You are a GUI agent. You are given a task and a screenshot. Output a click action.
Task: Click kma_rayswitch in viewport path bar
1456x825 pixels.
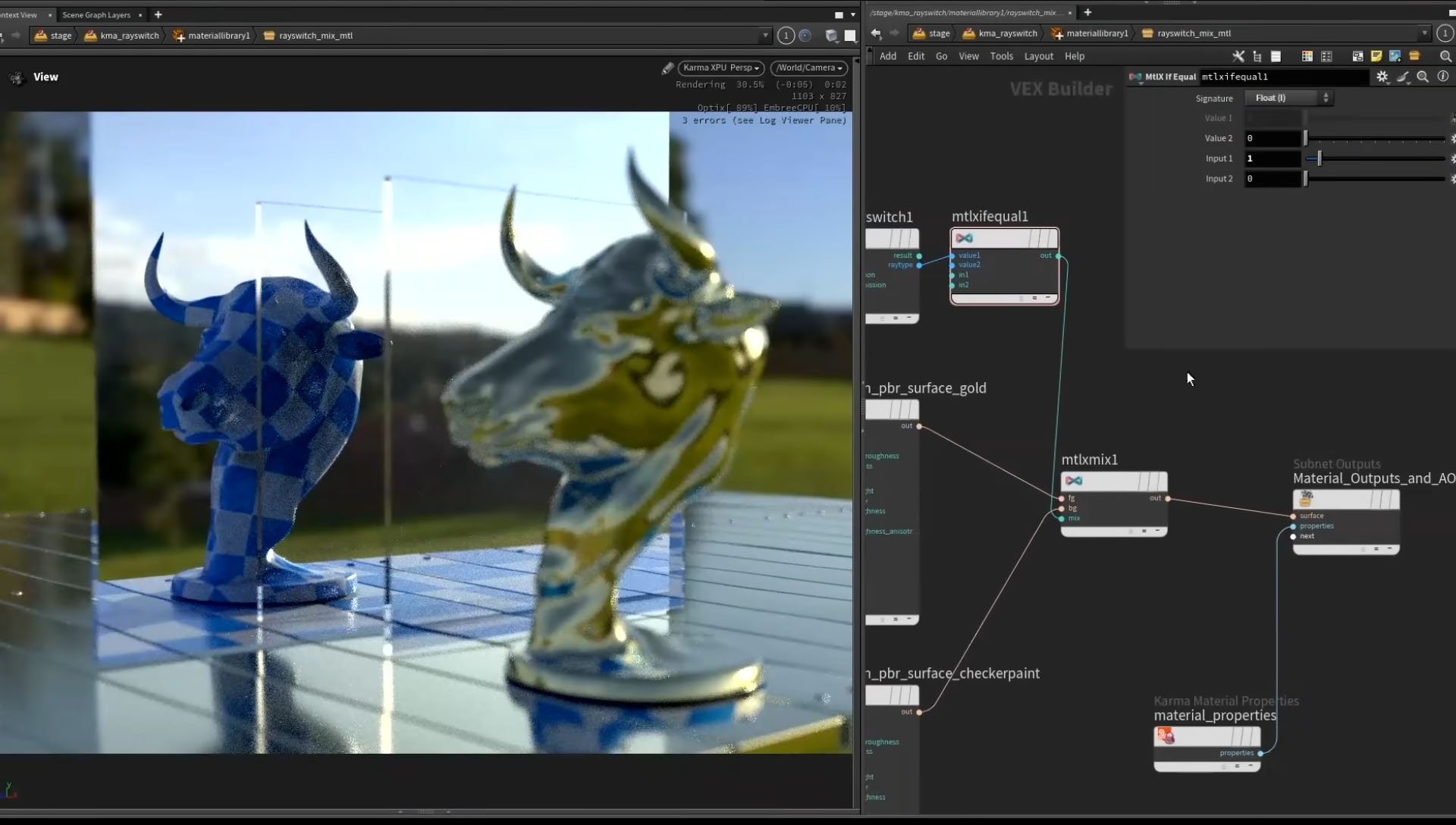click(122, 35)
